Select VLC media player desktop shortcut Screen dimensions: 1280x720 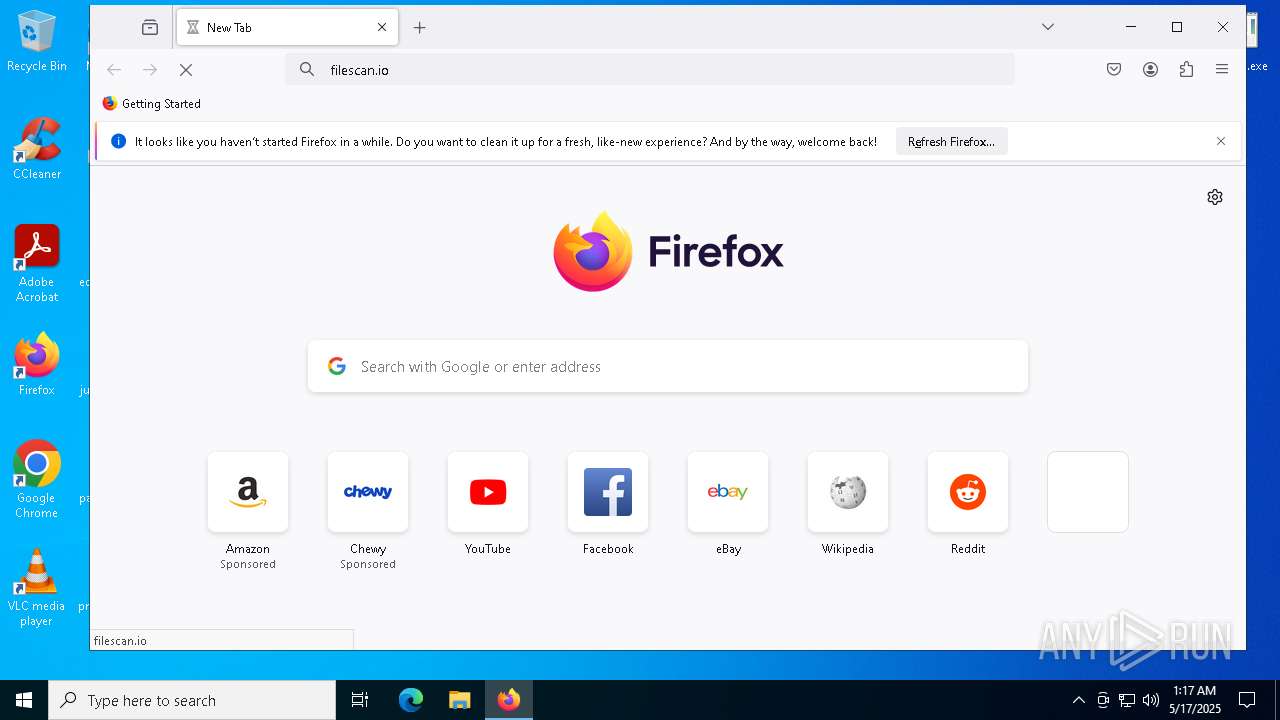(x=37, y=588)
